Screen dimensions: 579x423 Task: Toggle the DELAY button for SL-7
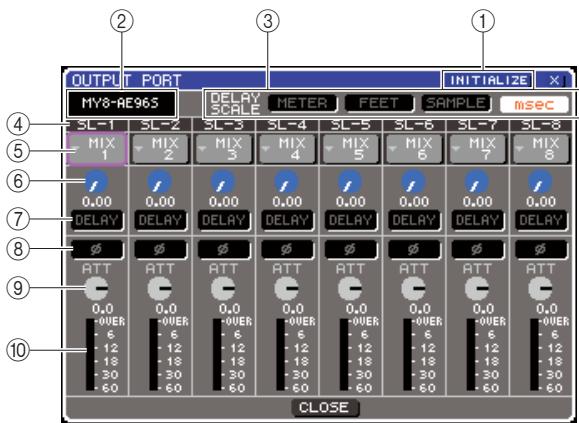[478, 220]
